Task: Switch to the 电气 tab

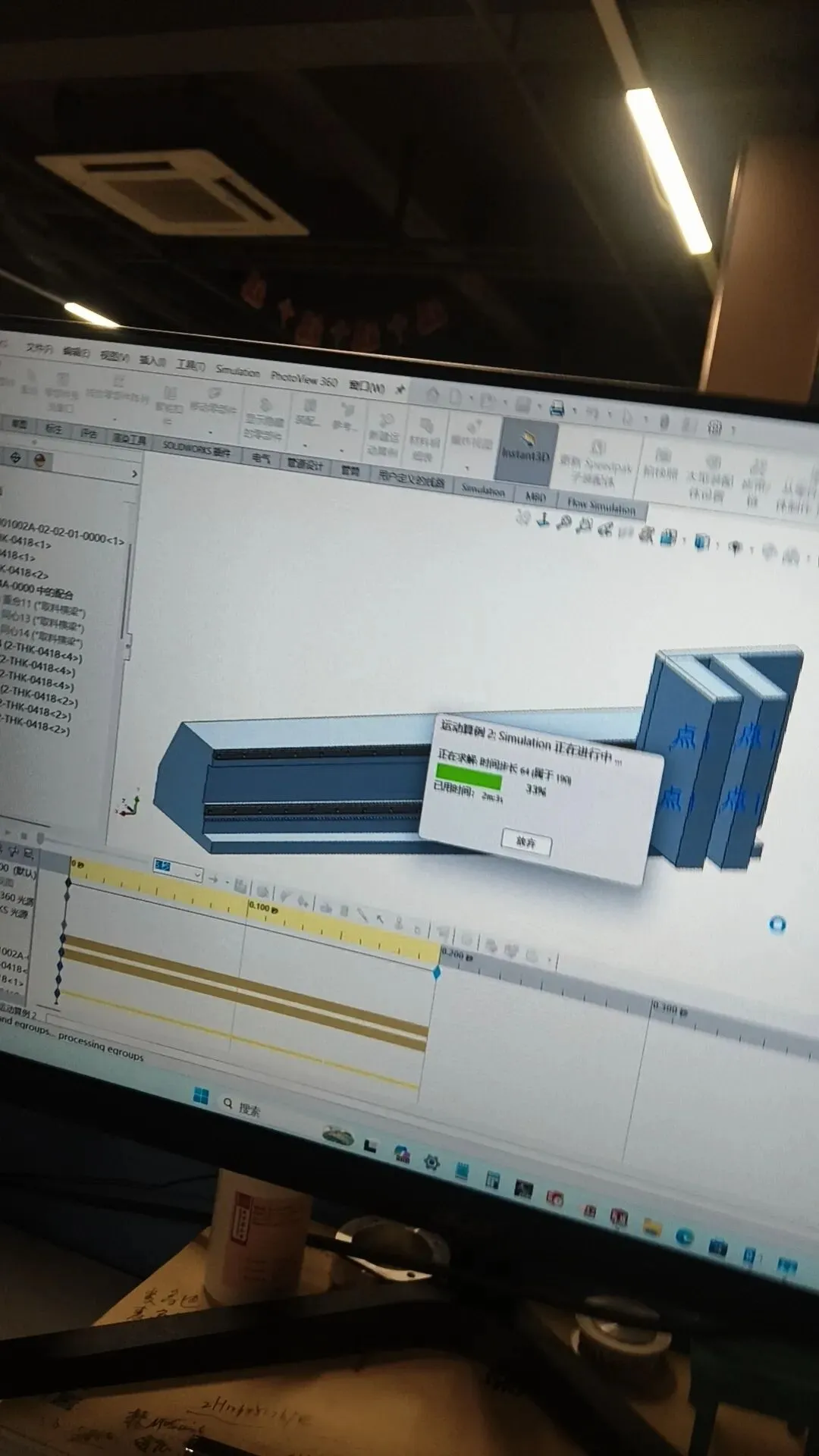Action: (x=260, y=457)
